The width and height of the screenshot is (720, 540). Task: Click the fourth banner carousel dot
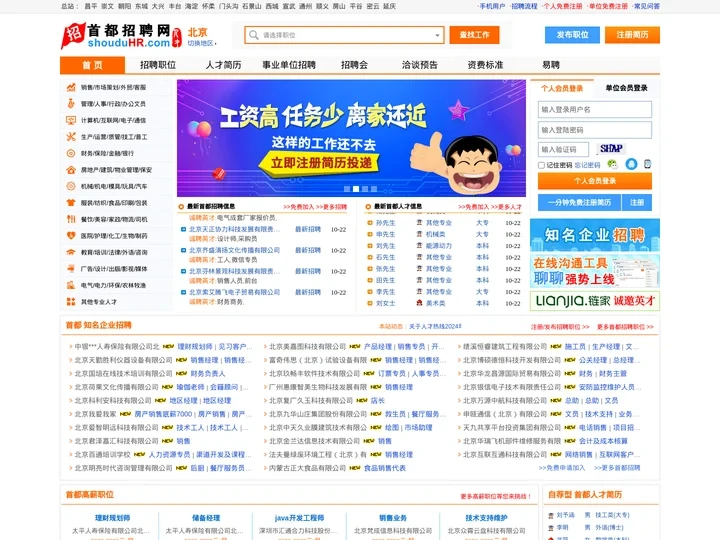(x=374, y=189)
